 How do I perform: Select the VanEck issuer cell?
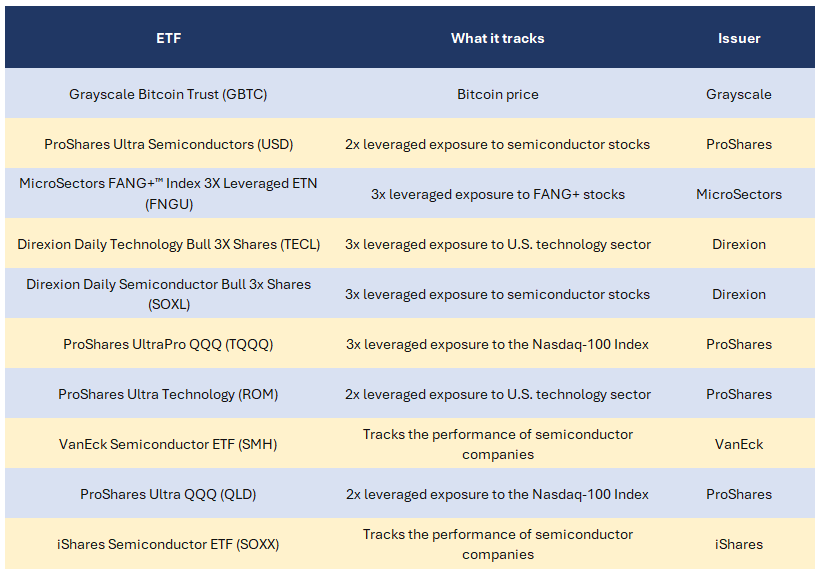point(738,444)
